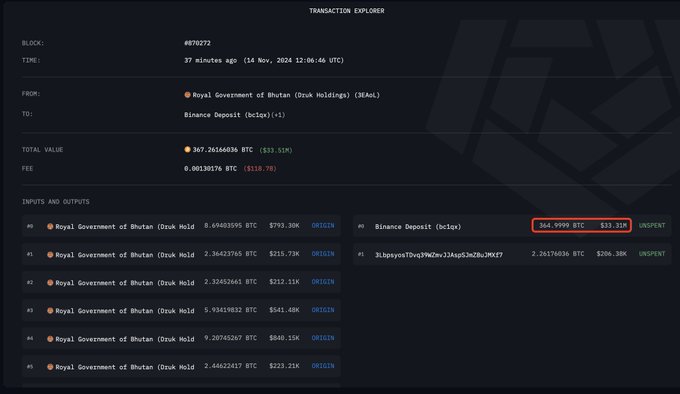Click ORIGIN for input #2
680x394 pixels.
pyautogui.click(x=323, y=282)
